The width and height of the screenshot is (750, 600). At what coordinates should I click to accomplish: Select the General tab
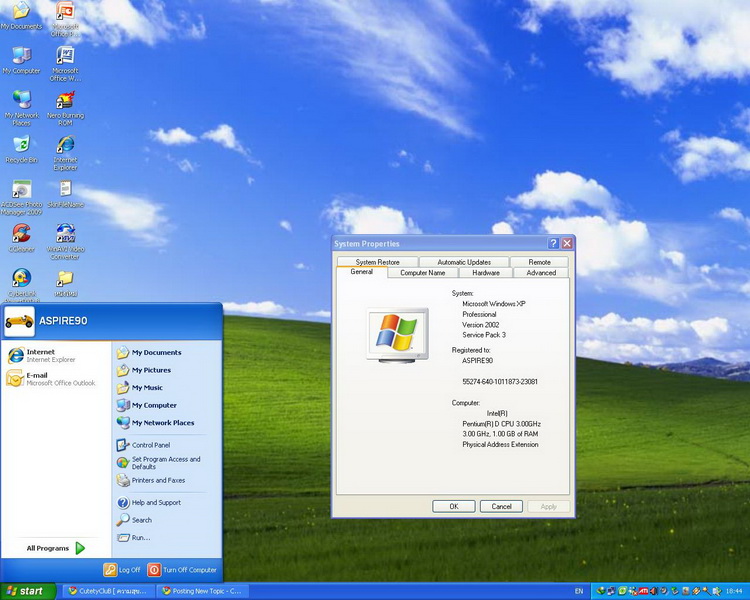pos(362,272)
